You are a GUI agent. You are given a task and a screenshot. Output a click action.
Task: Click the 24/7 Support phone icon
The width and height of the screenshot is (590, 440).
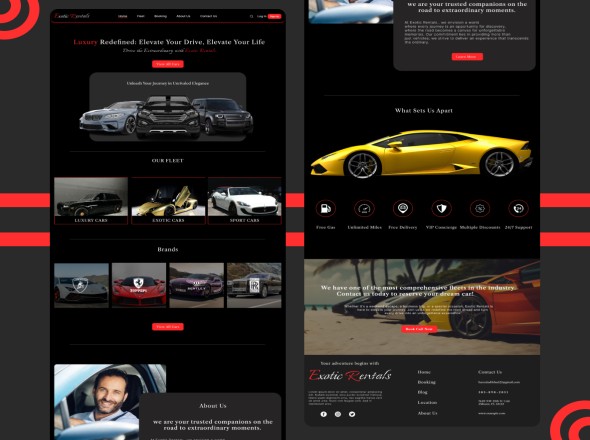coord(519,209)
